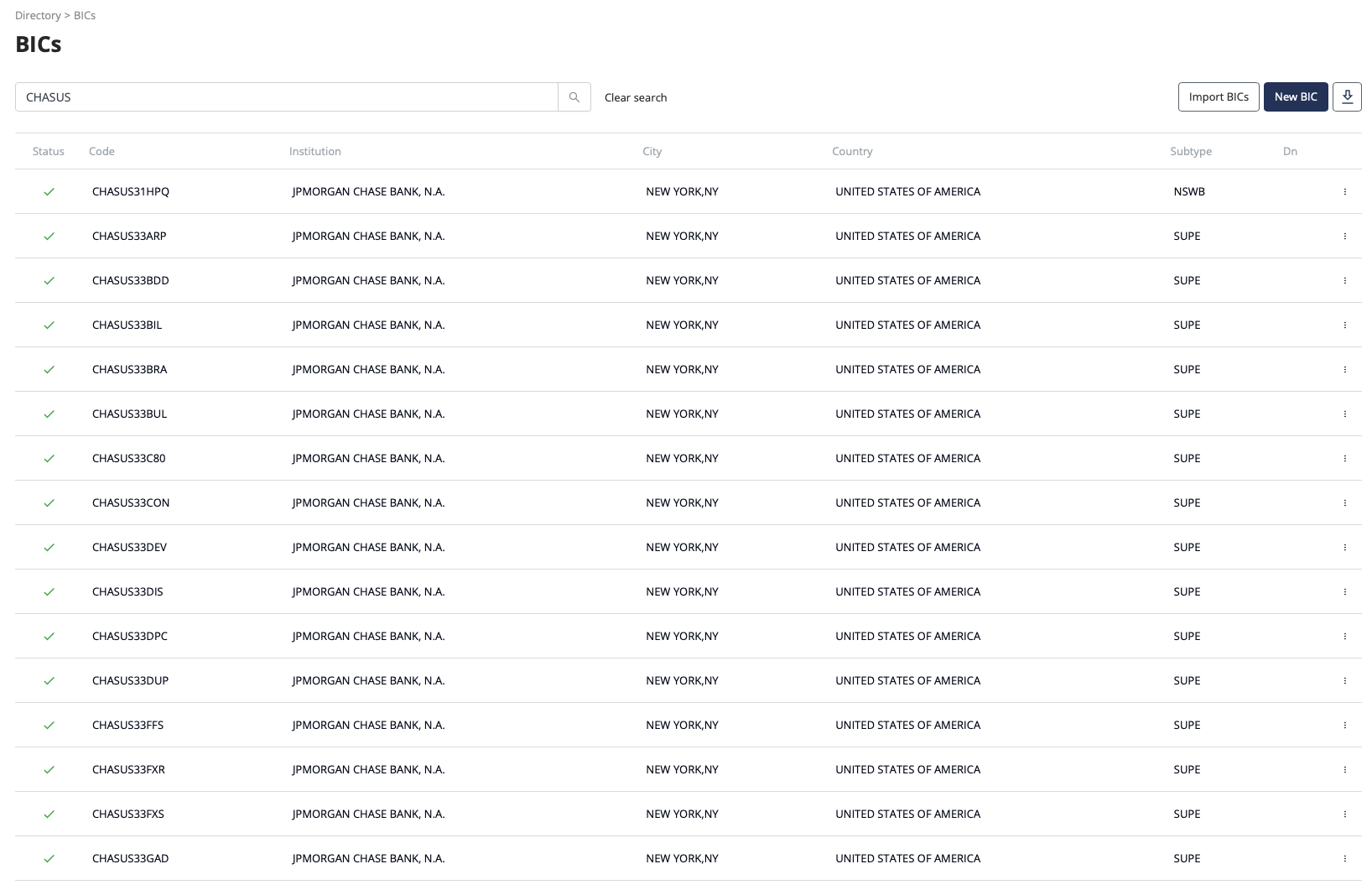Click institution name in CHASUS33BDD row

tap(369, 281)
